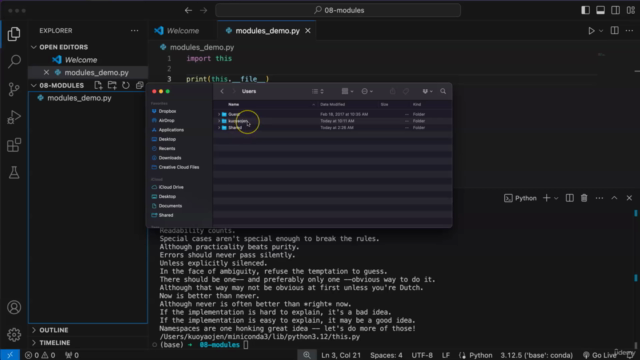This screenshot has height=360, width=640.
Task: Expand the TIMELINE section
Action: (34, 342)
